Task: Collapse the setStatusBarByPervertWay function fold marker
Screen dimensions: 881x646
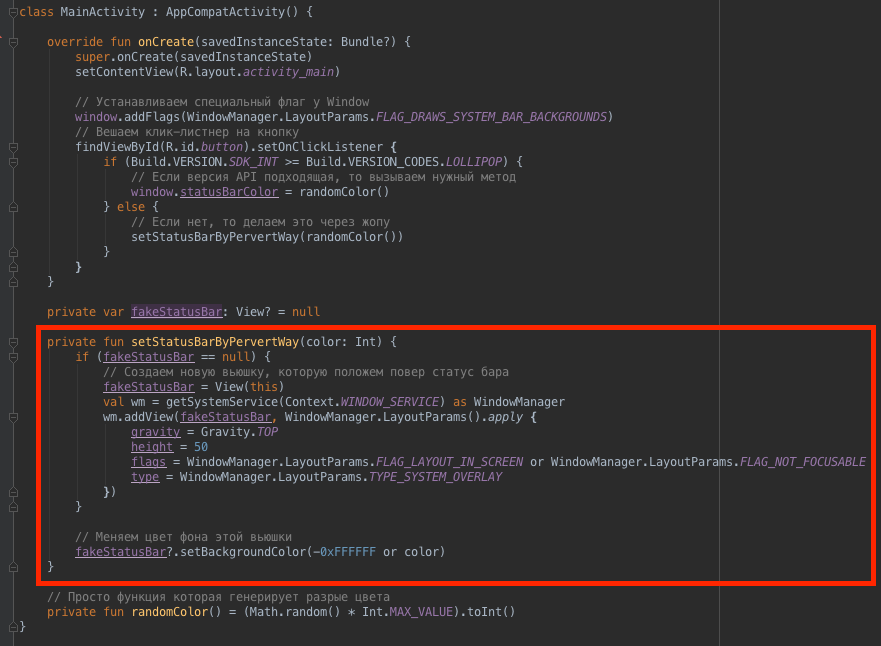Action: (13, 342)
